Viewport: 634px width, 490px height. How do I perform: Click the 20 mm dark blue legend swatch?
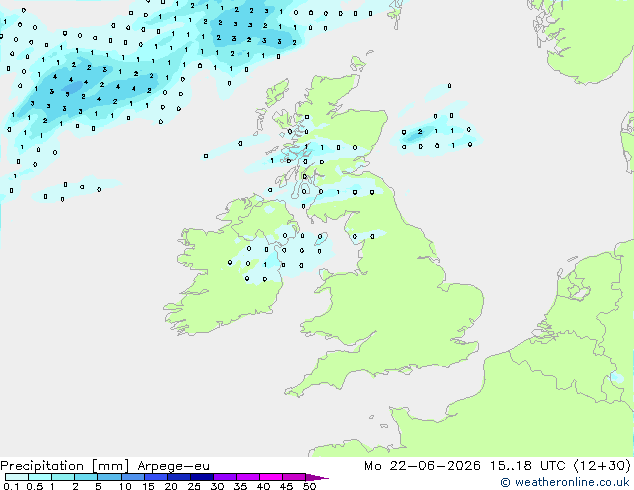[178, 477]
